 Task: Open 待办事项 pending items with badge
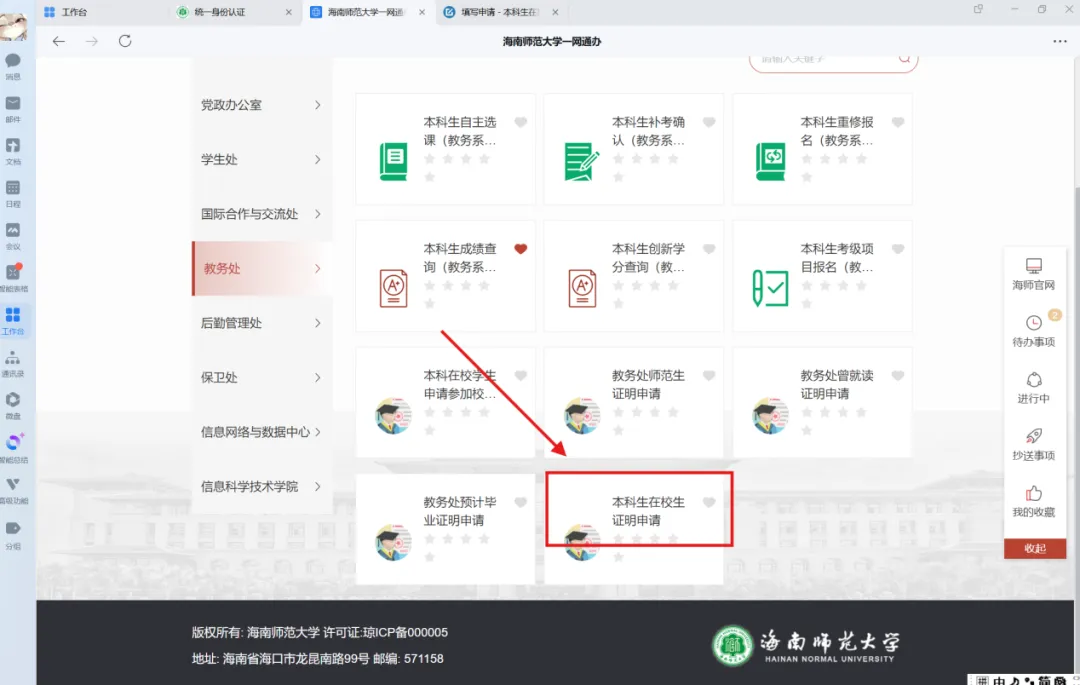coord(1034,330)
